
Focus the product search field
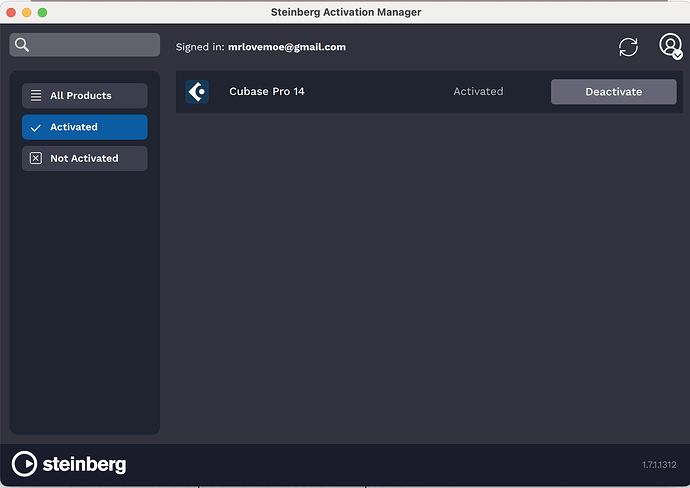(84, 44)
